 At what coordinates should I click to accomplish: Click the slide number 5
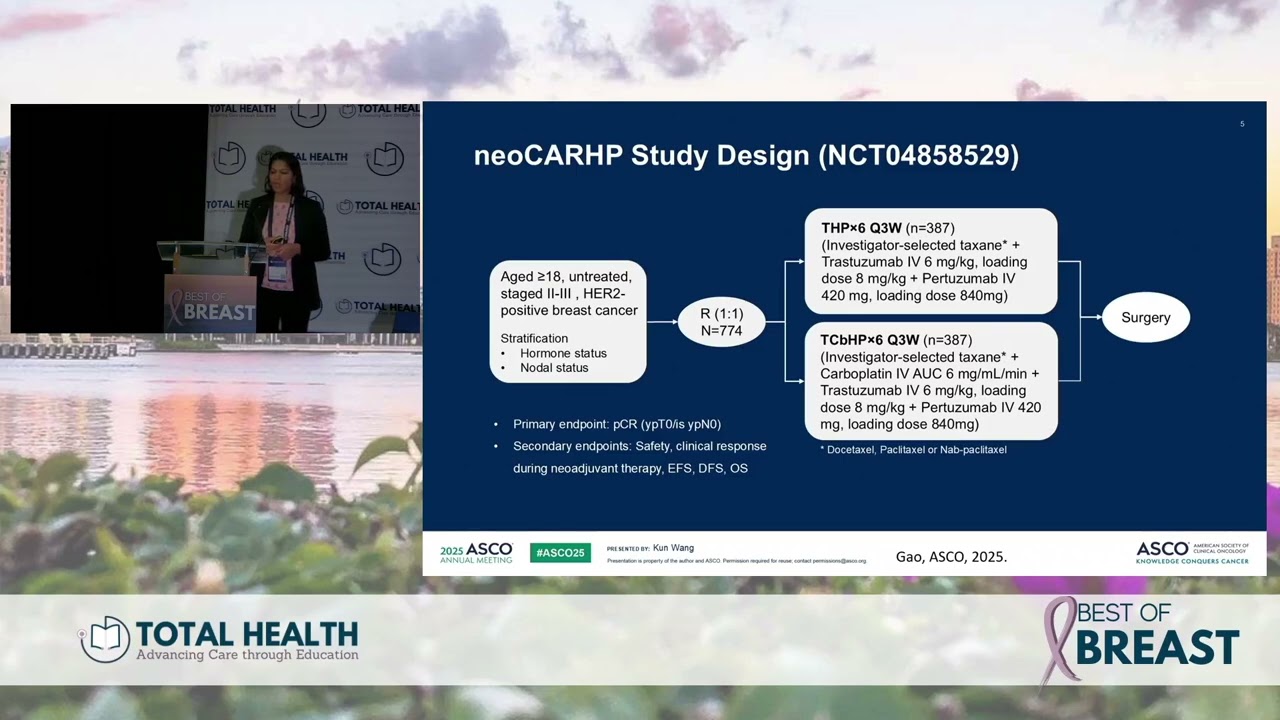(x=1242, y=124)
